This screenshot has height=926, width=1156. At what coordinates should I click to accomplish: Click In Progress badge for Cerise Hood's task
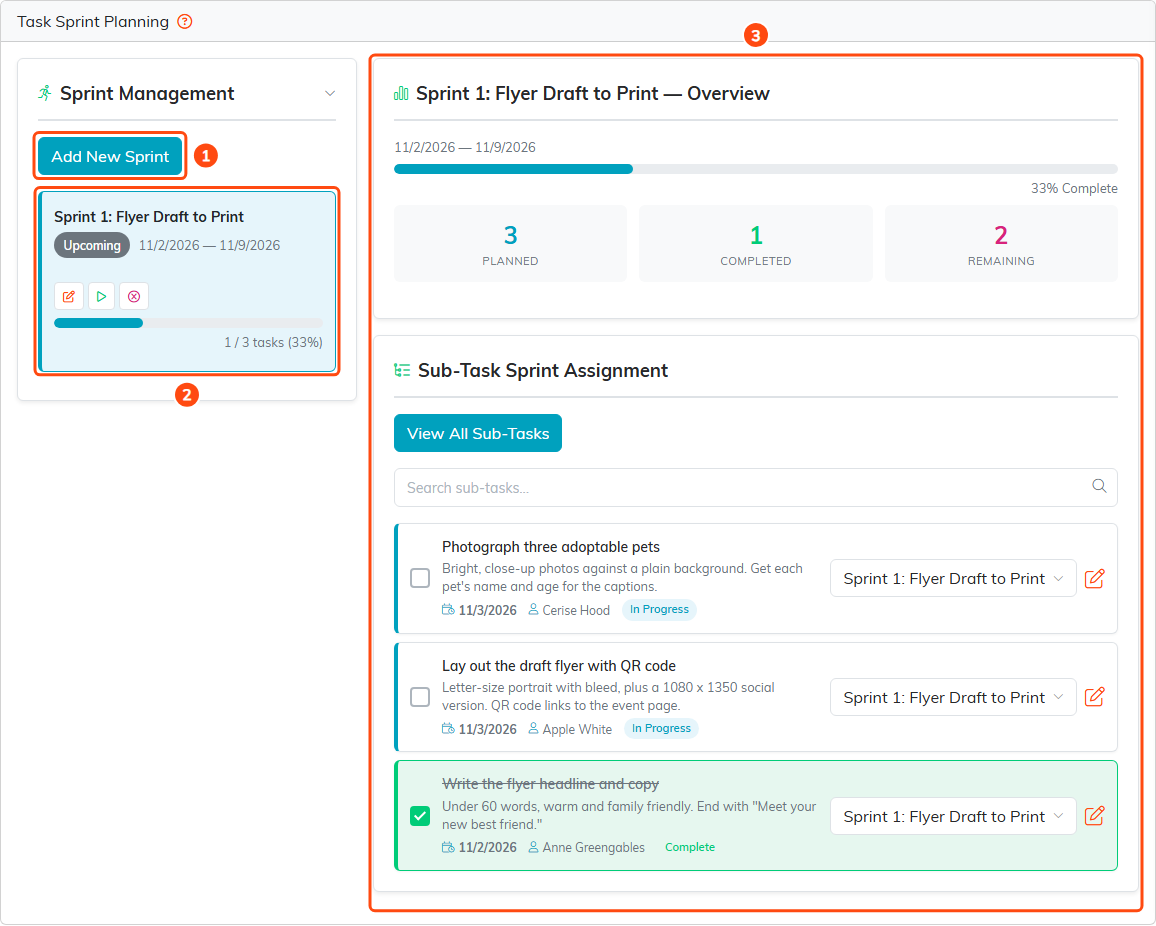[659, 610]
